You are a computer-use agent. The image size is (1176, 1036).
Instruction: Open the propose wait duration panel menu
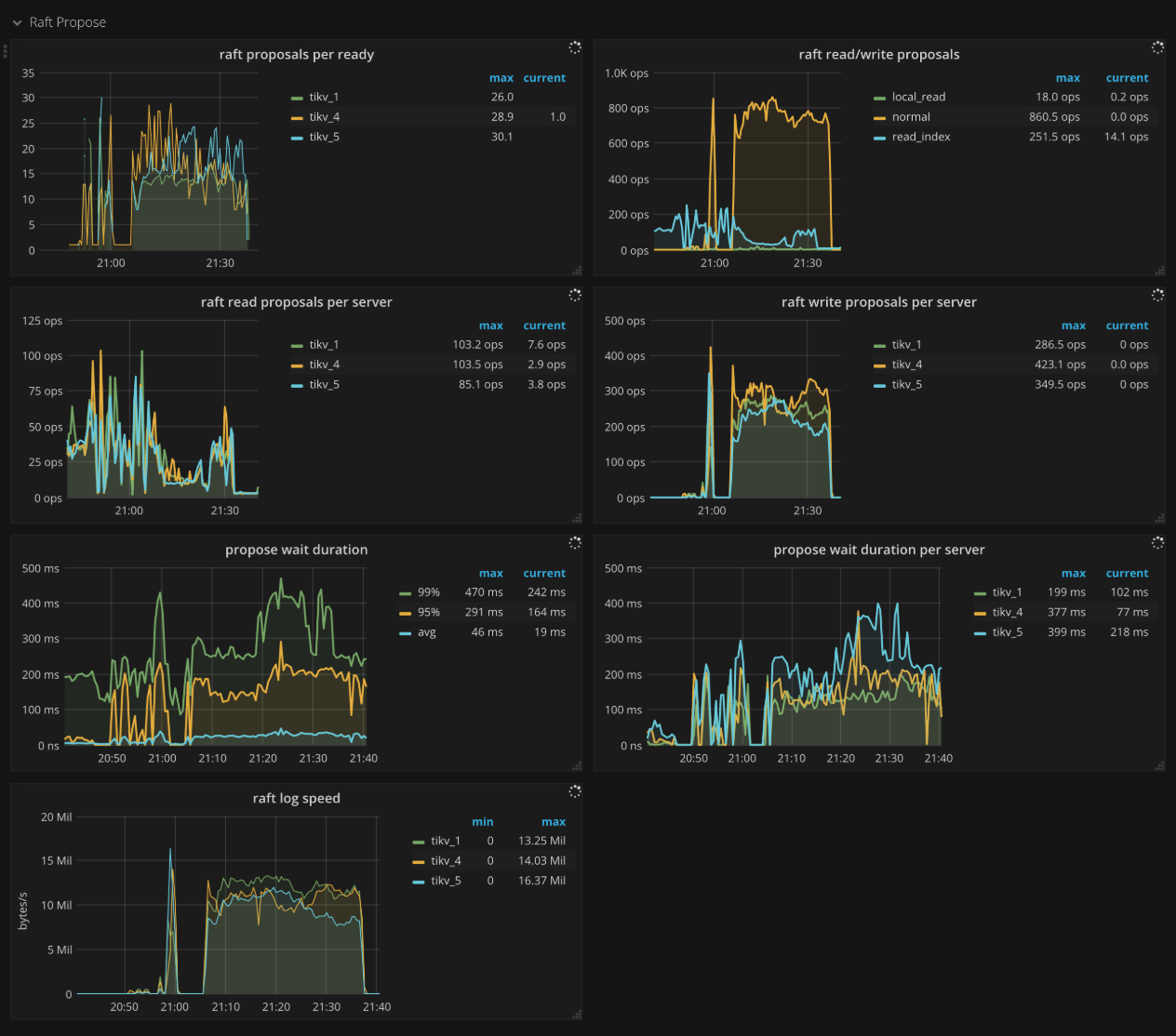coord(296,550)
